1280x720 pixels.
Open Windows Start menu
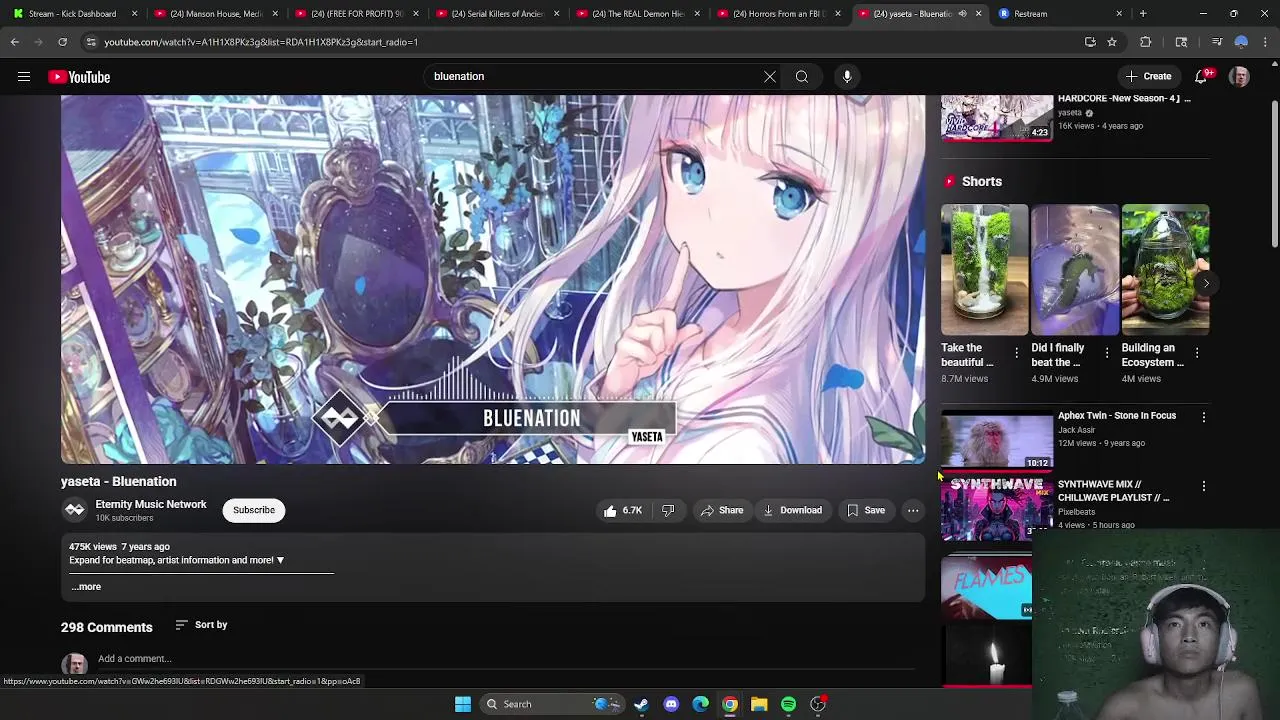[x=463, y=704]
